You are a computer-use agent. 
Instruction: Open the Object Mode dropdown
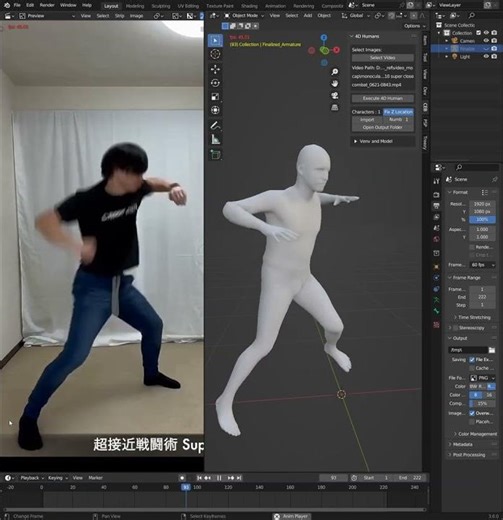point(244,16)
